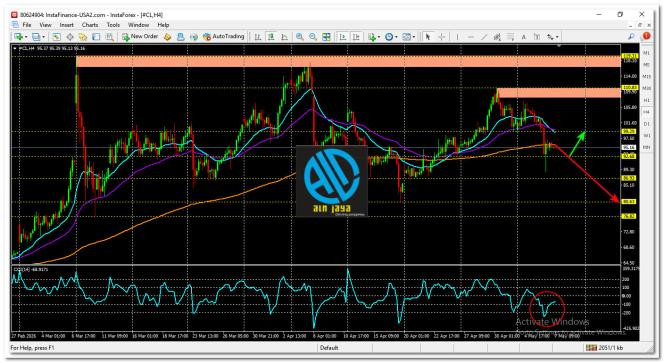Open the Data Window icon
This screenshot has width=664, height=363.
(70, 37)
